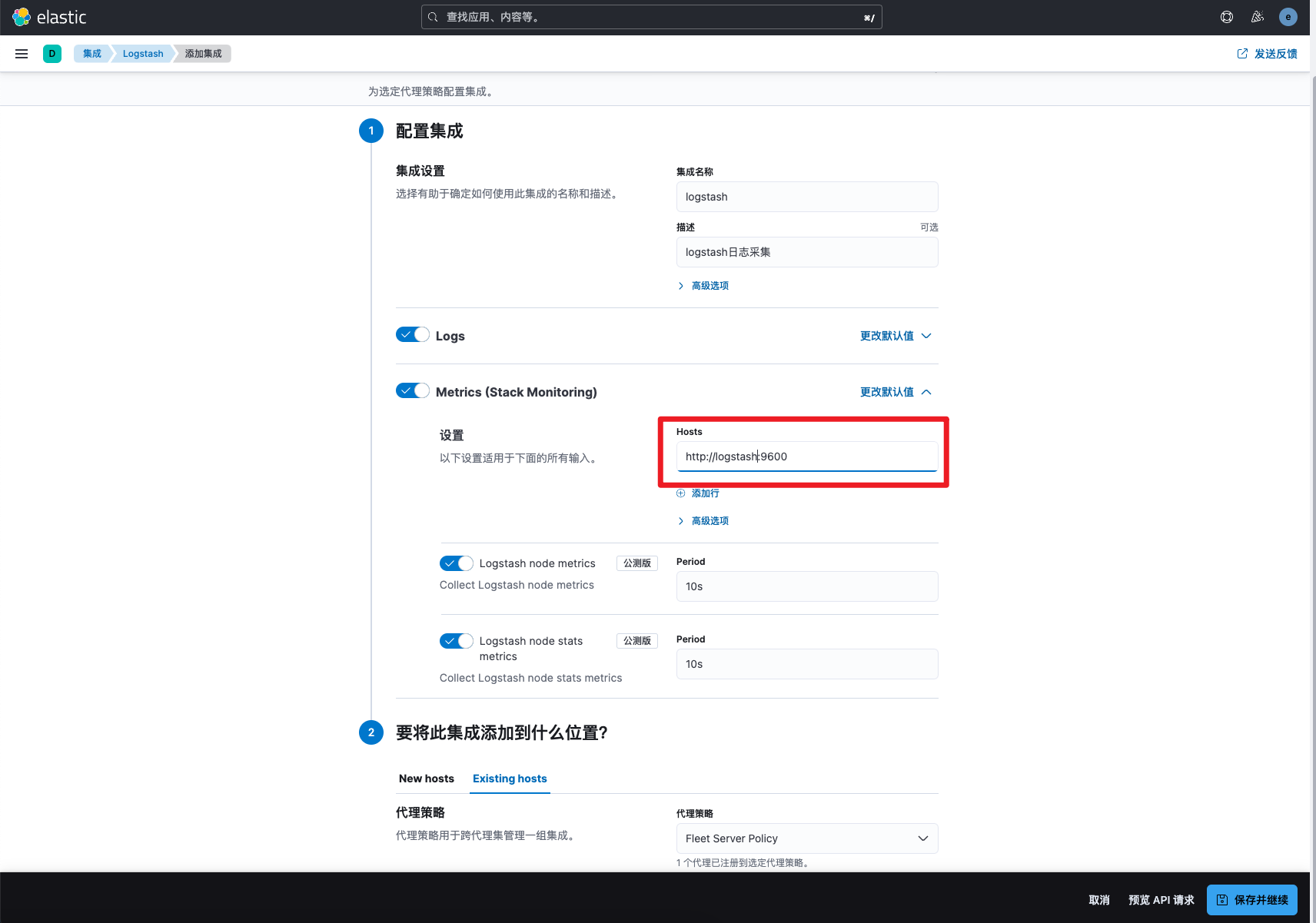Expand Logs change defaults section
1316x923 pixels.
click(x=896, y=336)
